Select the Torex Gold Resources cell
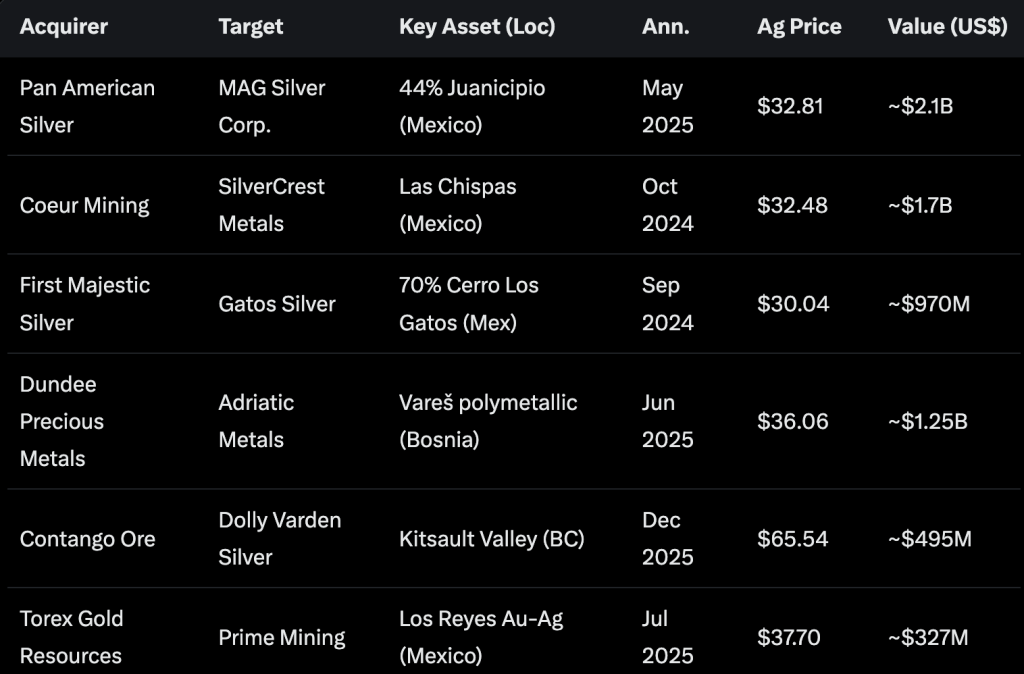1024x674 pixels. click(x=72, y=637)
